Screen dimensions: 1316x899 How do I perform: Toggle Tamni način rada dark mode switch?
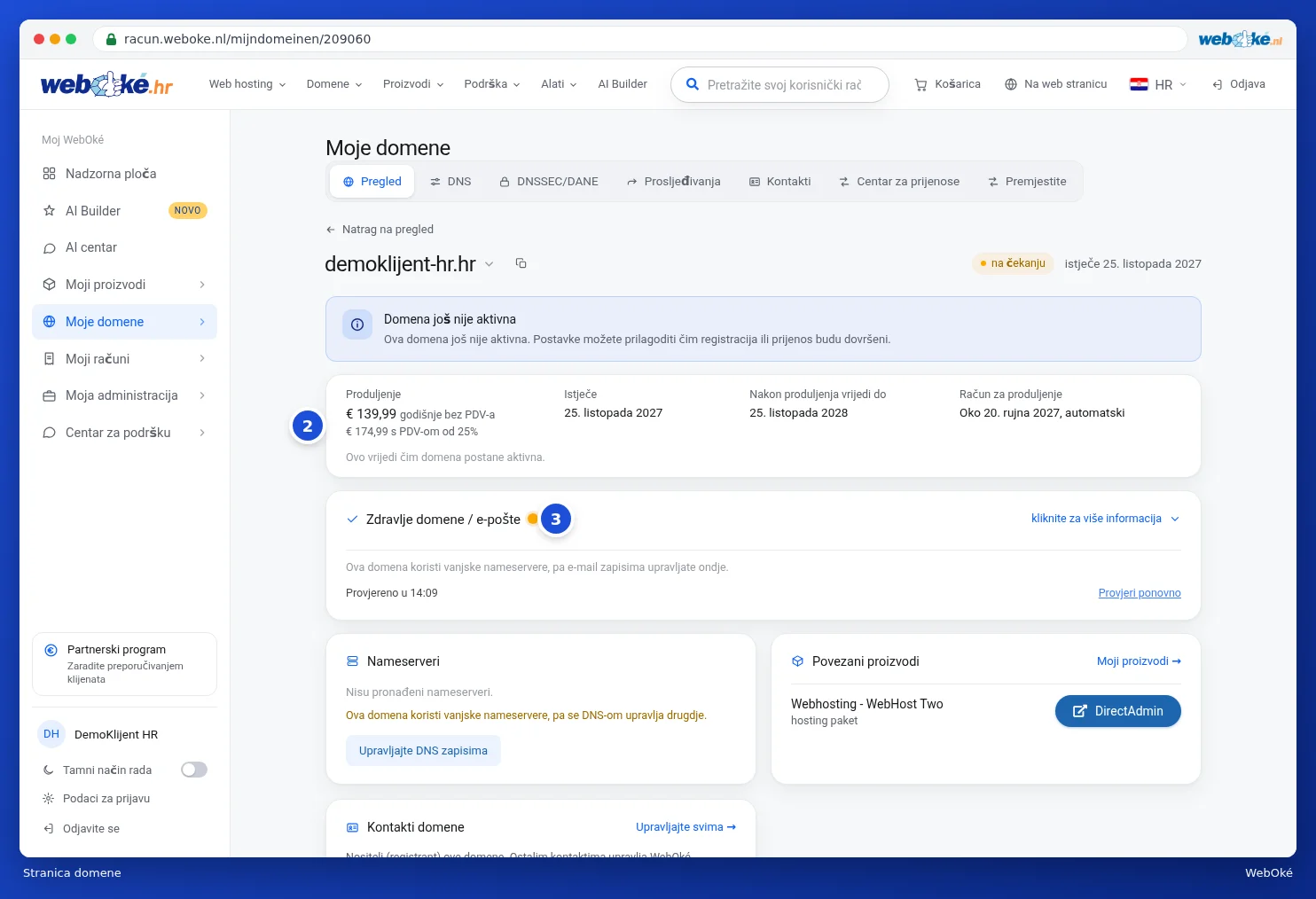click(x=194, y=770)
